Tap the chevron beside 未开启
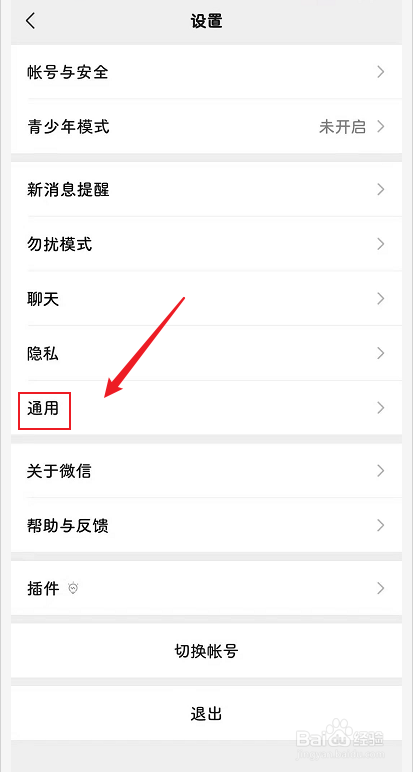 click(x=381, y=127)
